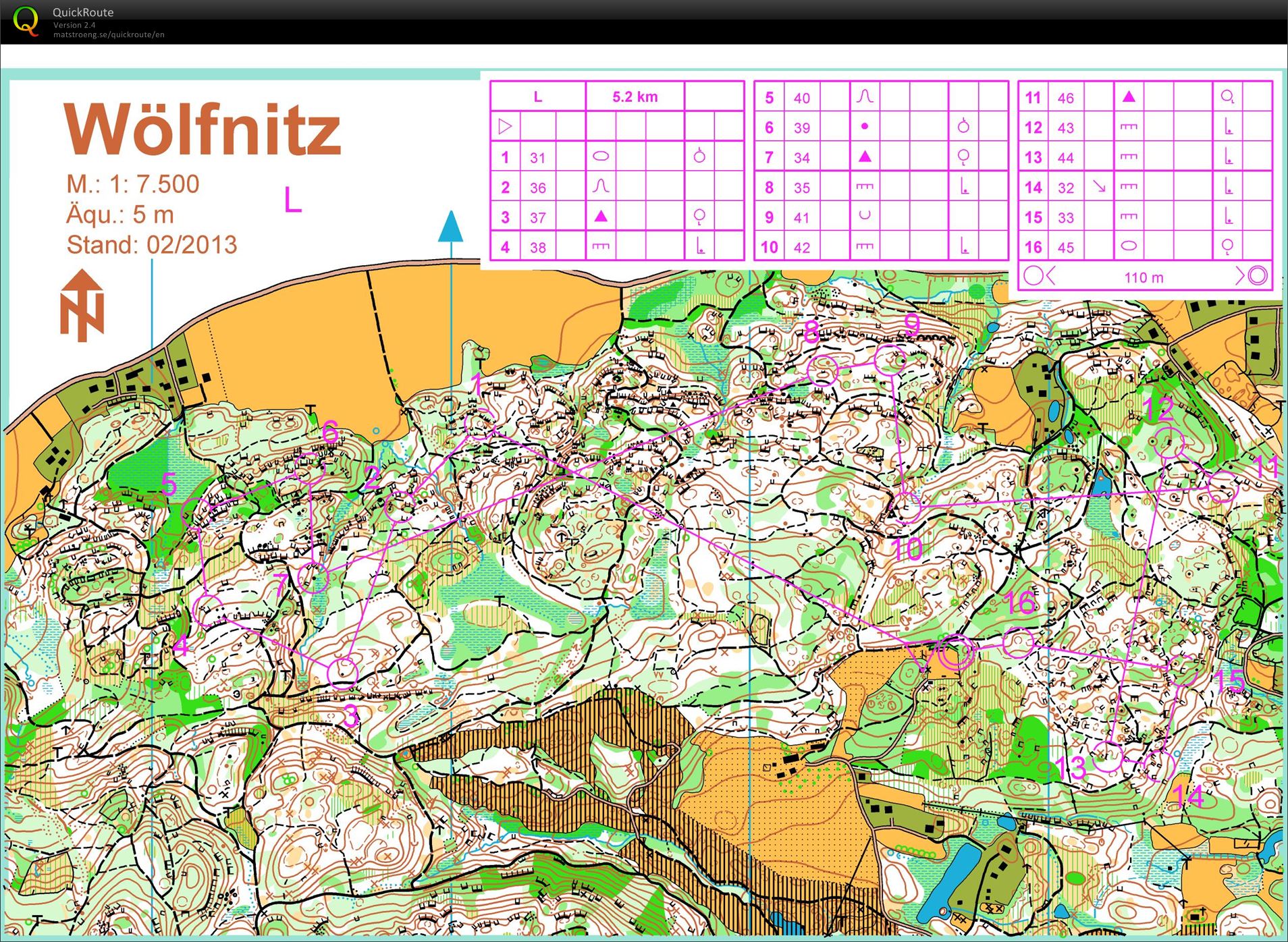Viewport: 1288px width, 942px height.
Task: Click the dot symbol in control row 6
Action: (865, 126)
